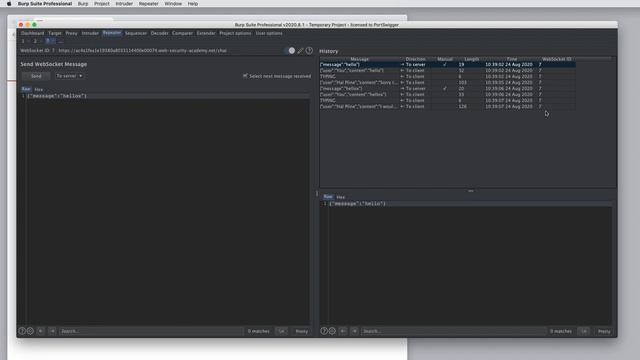The width and height of the screenshot is (640, 360).
Task: Sort history by Time column
Action: (x=512, y=59)
